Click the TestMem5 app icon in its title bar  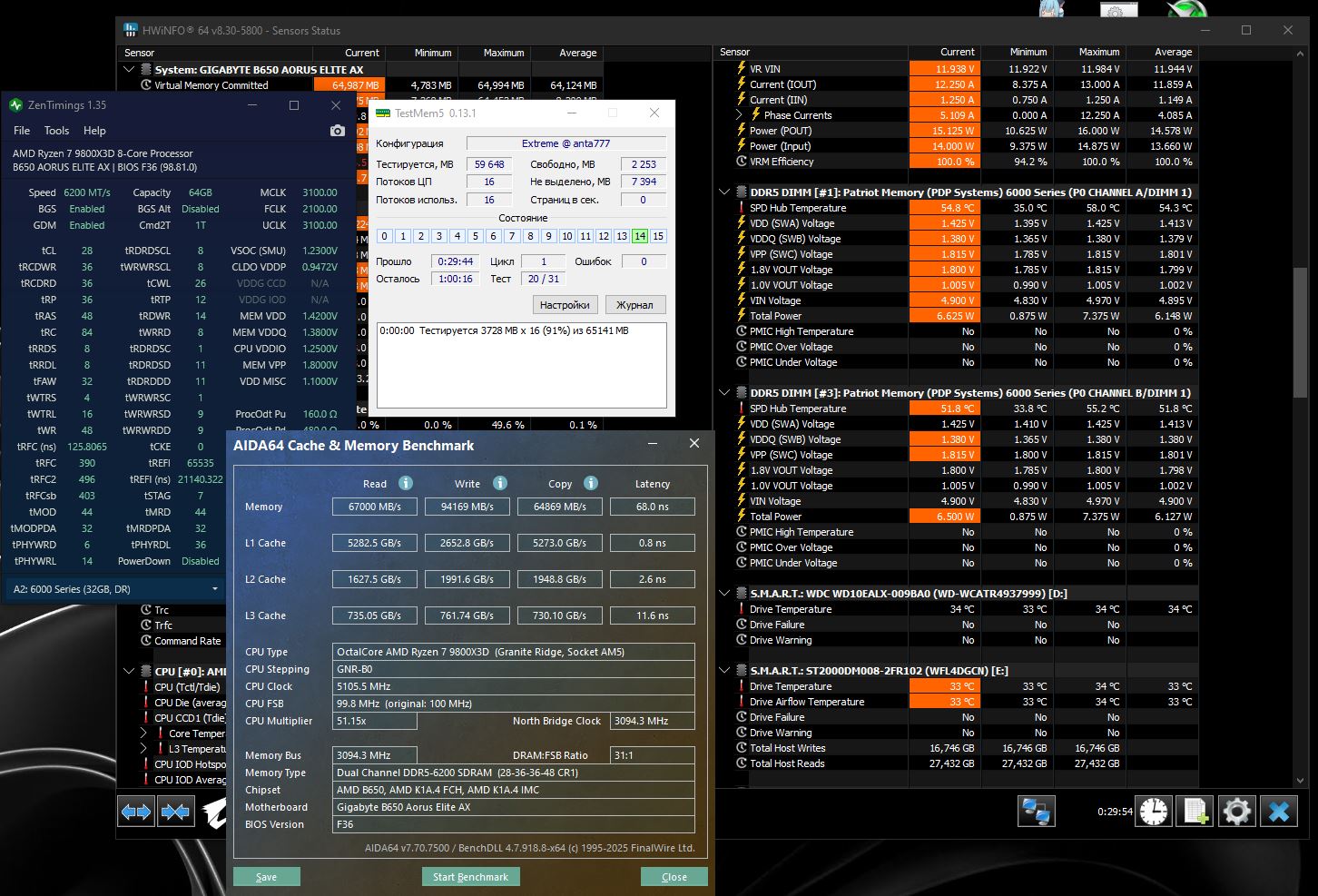pyautogui.click(x=383, y=113)
